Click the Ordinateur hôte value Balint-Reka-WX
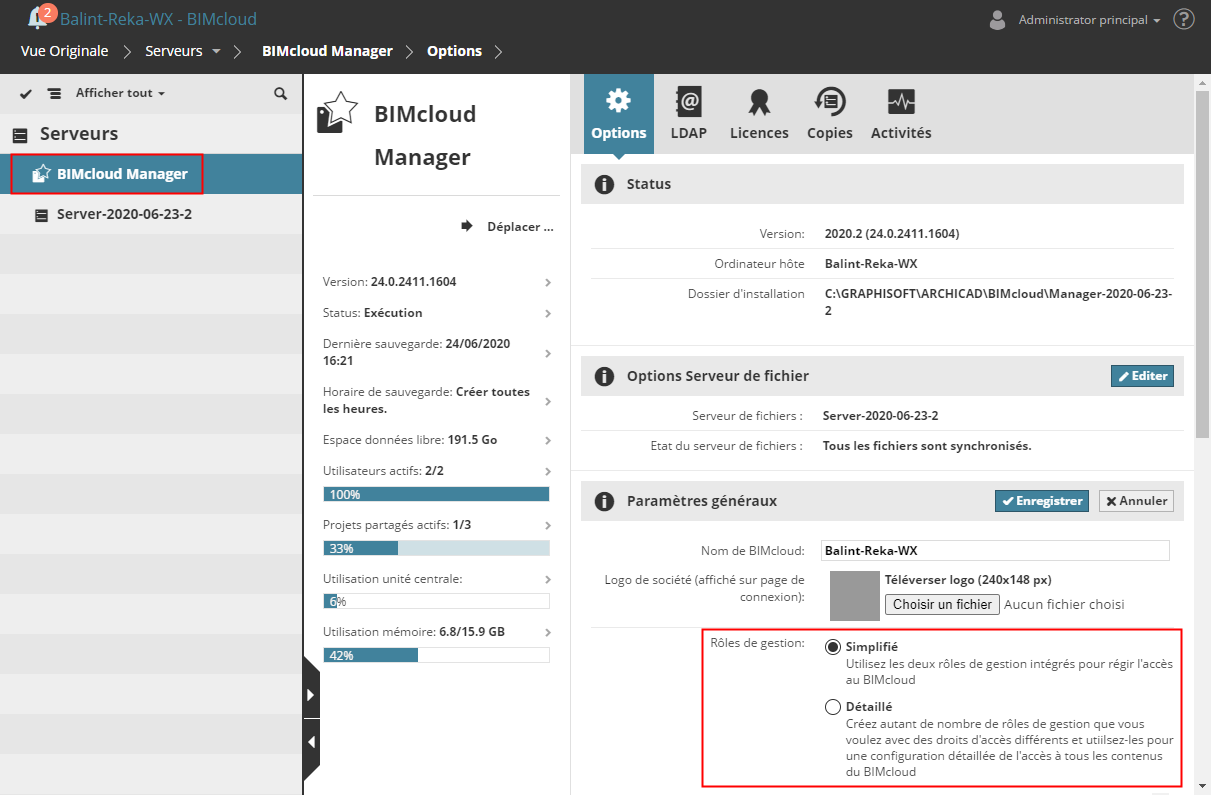 871,264
